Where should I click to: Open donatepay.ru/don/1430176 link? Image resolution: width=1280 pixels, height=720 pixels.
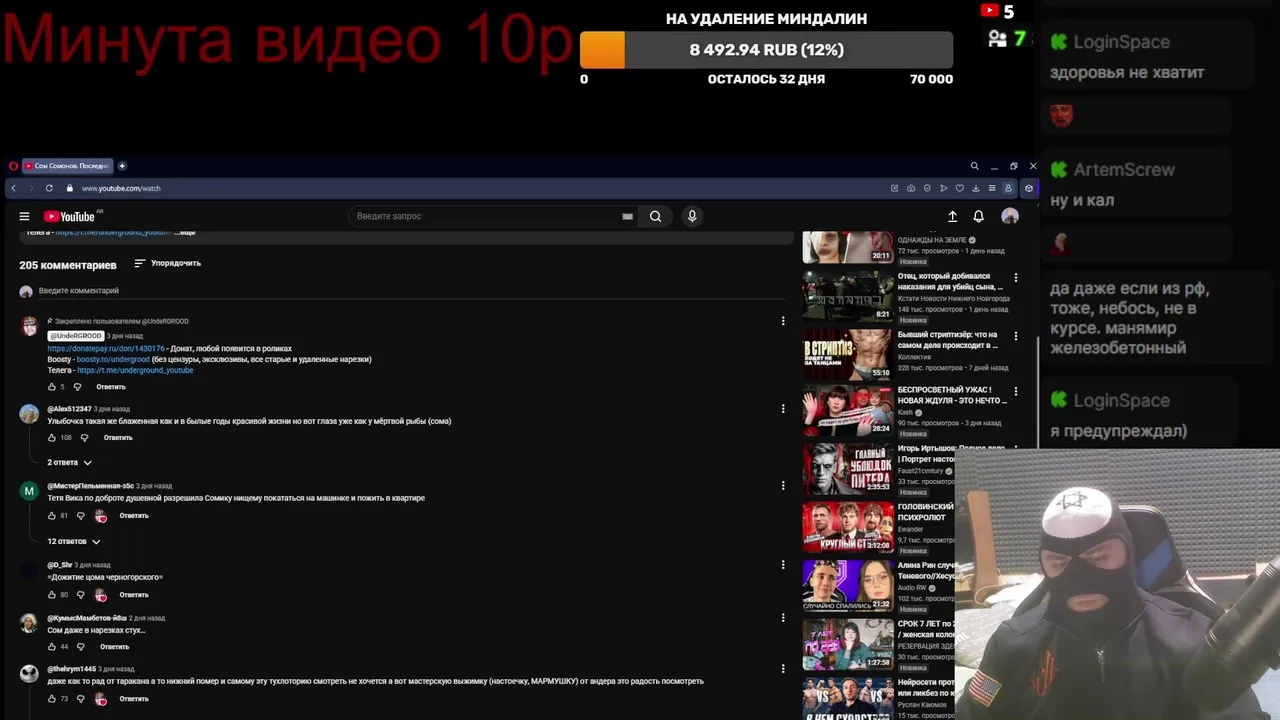pyautogui.click(x=106, y=348)
